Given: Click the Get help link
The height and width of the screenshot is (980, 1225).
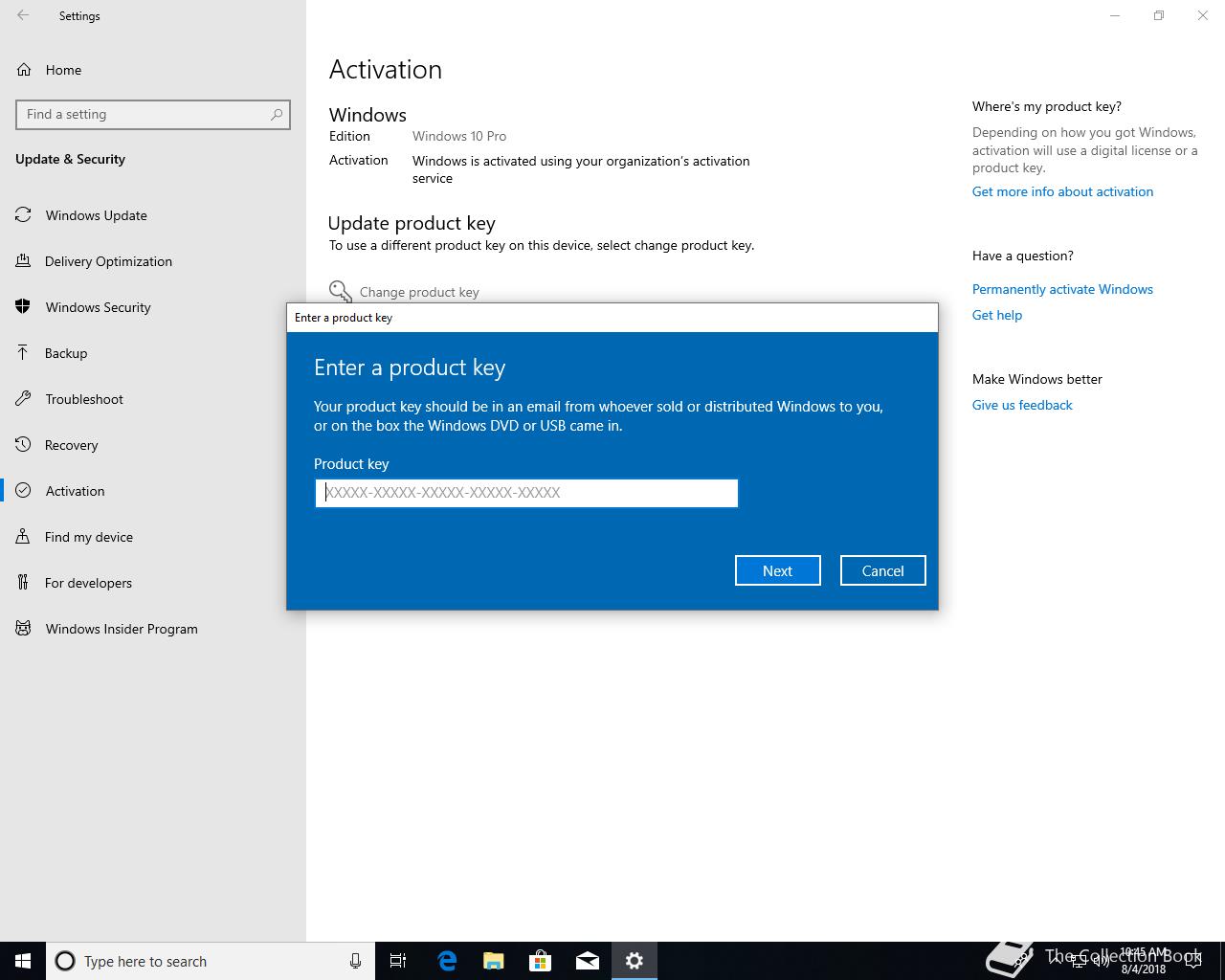Looking at the screenshot, I should pyautogui.click(x=997, y=315).
